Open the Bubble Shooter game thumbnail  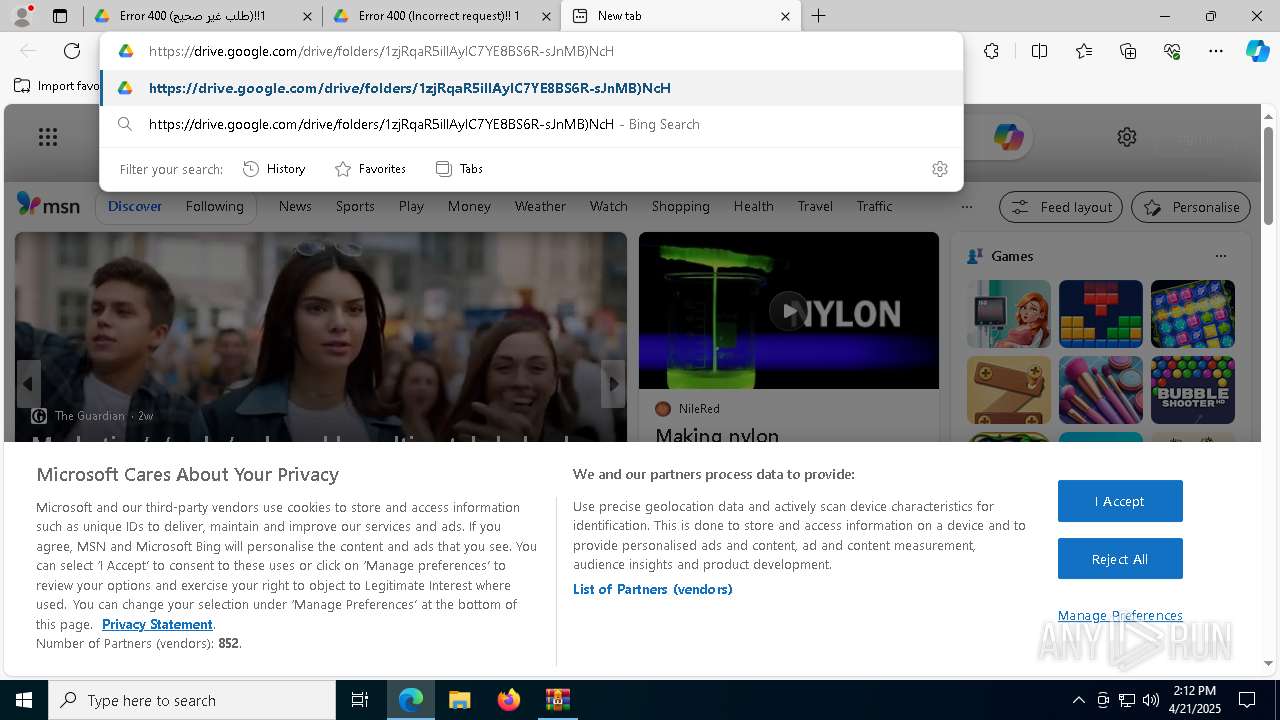tap(1192, 390)
